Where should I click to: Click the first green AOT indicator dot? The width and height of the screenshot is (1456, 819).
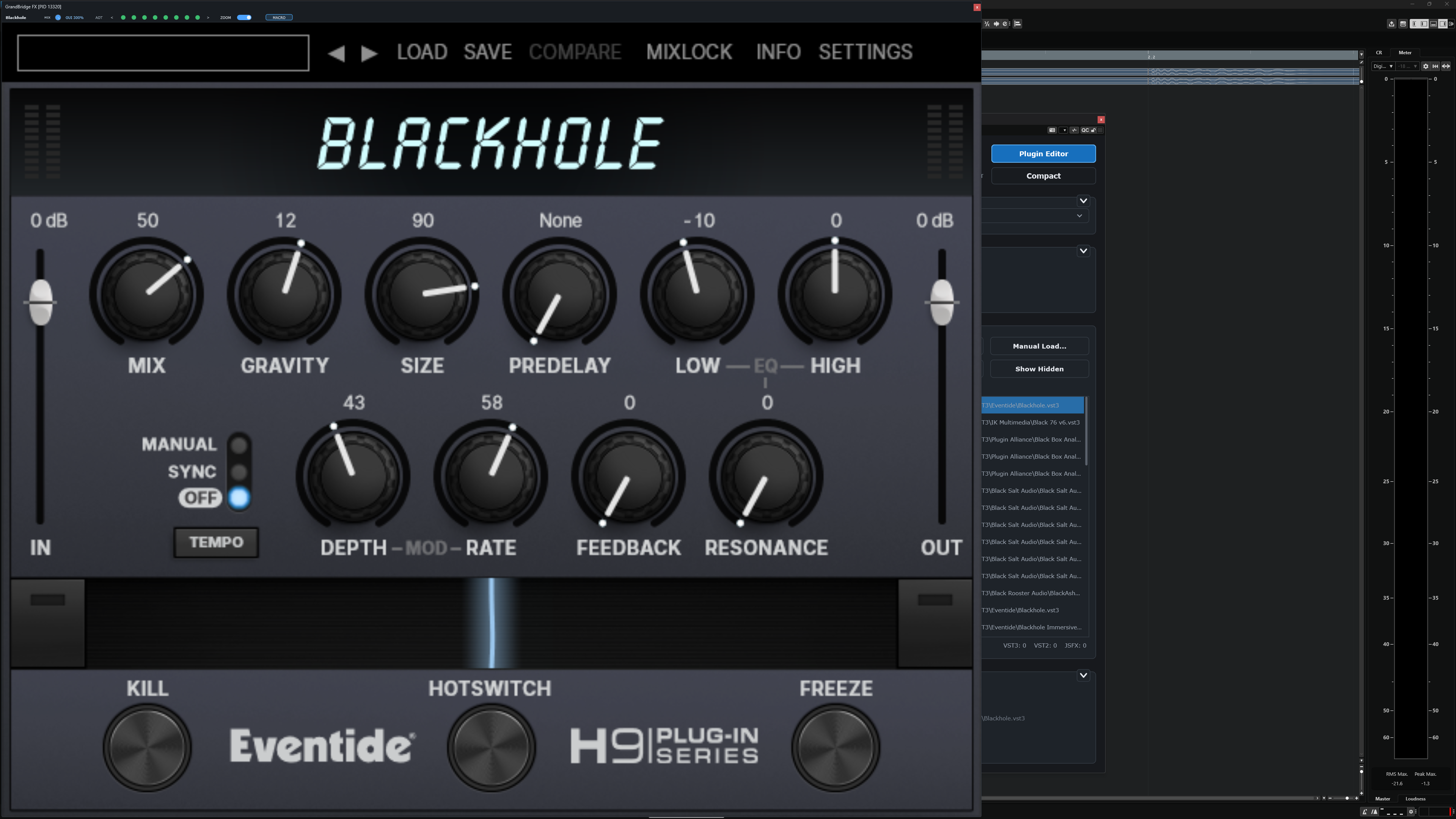(123, 17)
